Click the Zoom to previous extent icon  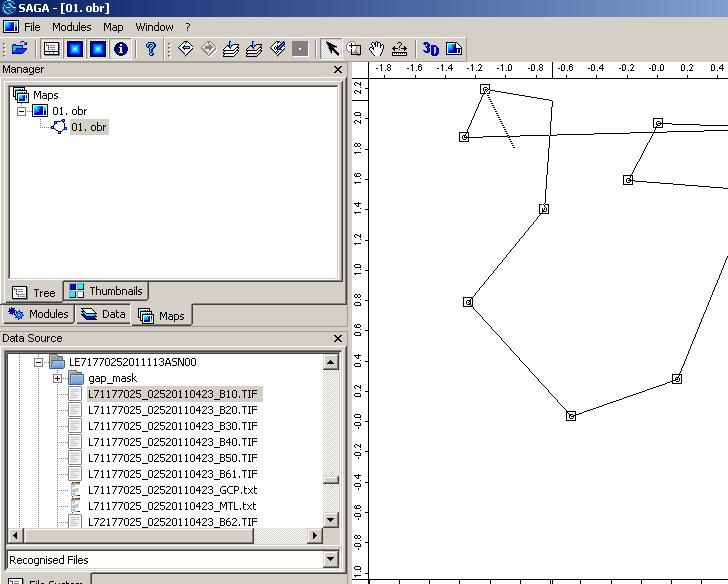186,48
